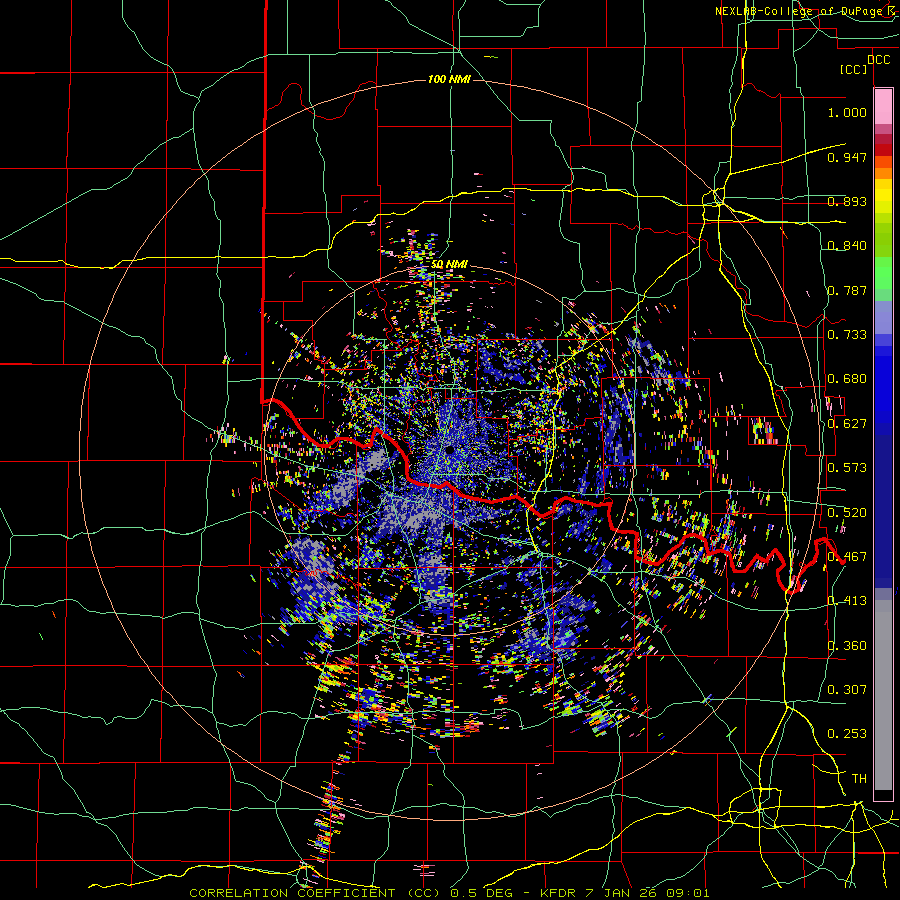The image size is (900, 900).
Task: Click the 0.520 legend value
Action: (x=847, y=513)
